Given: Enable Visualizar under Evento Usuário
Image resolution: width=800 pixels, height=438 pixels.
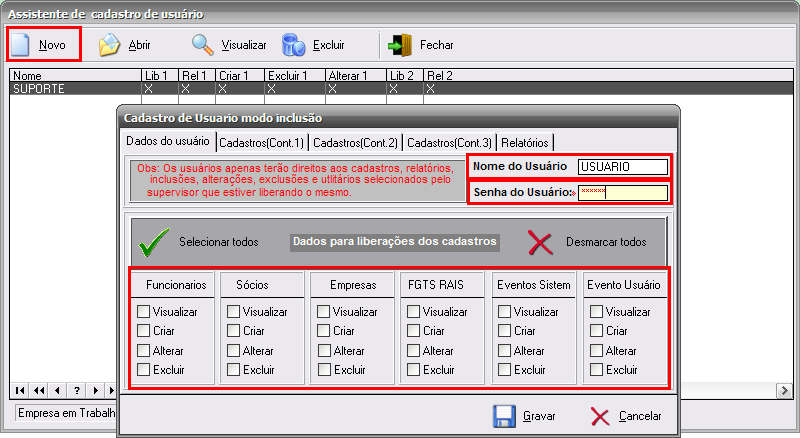Looking at the screenshot, I should (x=596, y=311).
